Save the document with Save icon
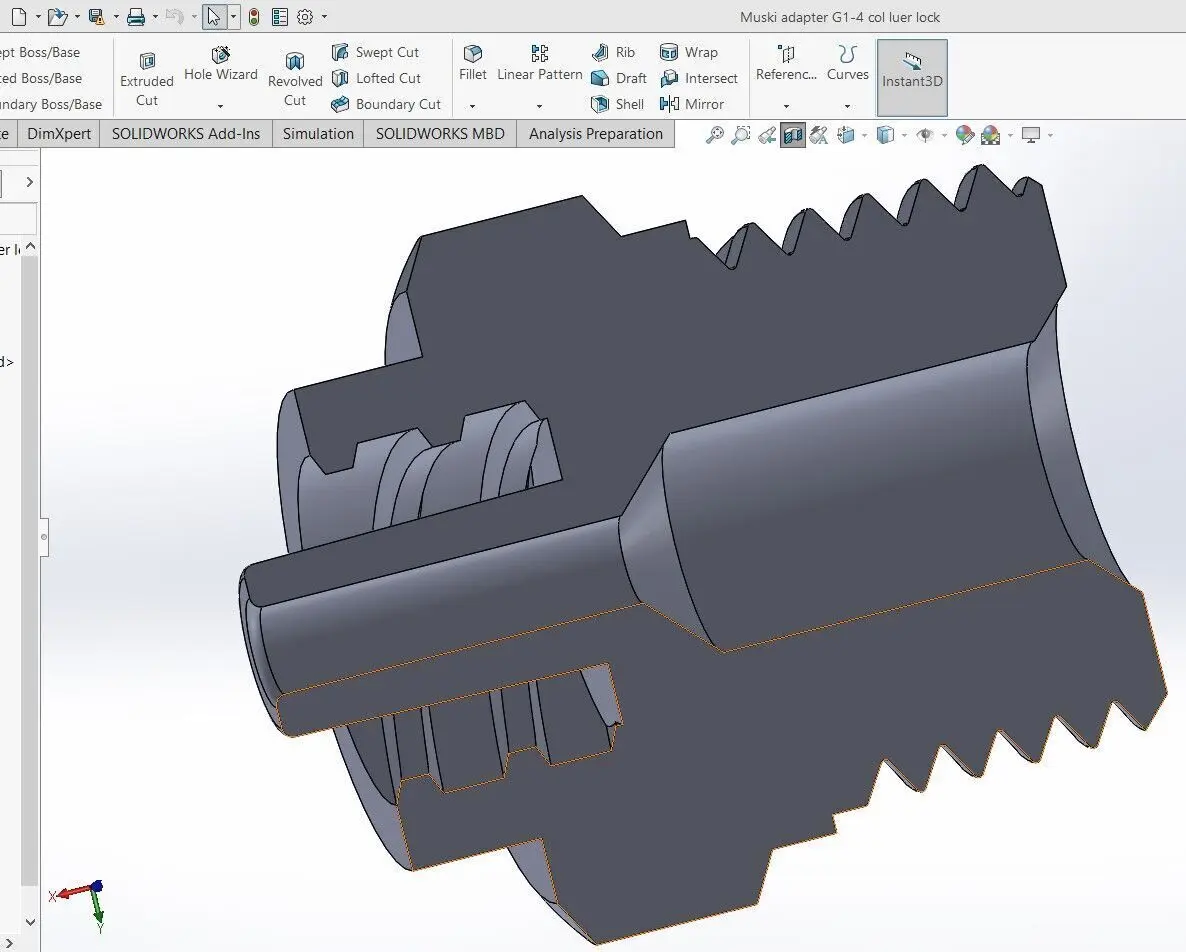The width and height of the screenshot is (1186, 952). click(96, 17)
